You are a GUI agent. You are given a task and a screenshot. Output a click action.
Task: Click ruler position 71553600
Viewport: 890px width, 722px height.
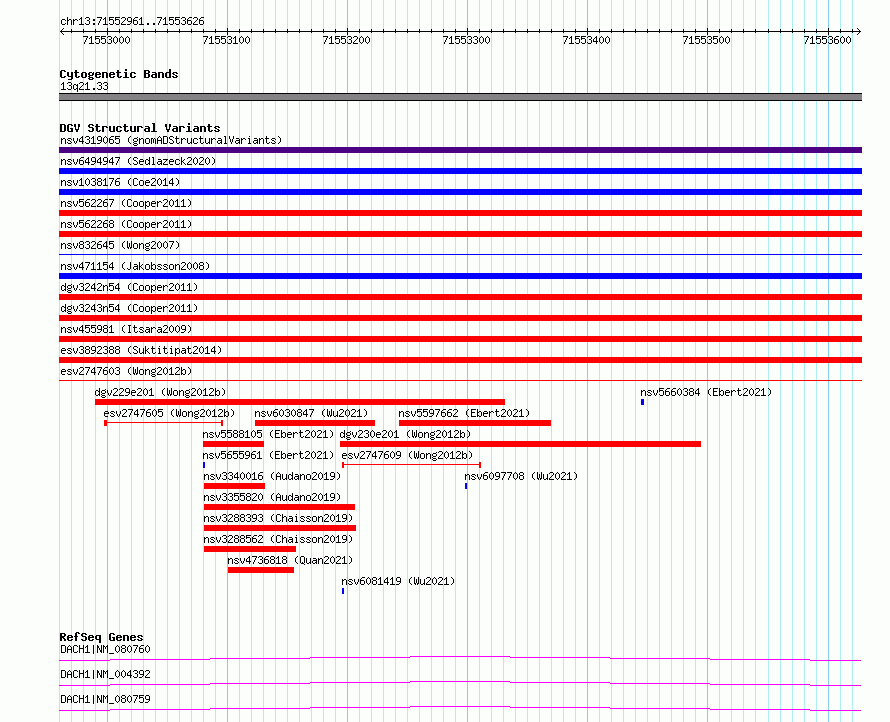pos(827,40)
